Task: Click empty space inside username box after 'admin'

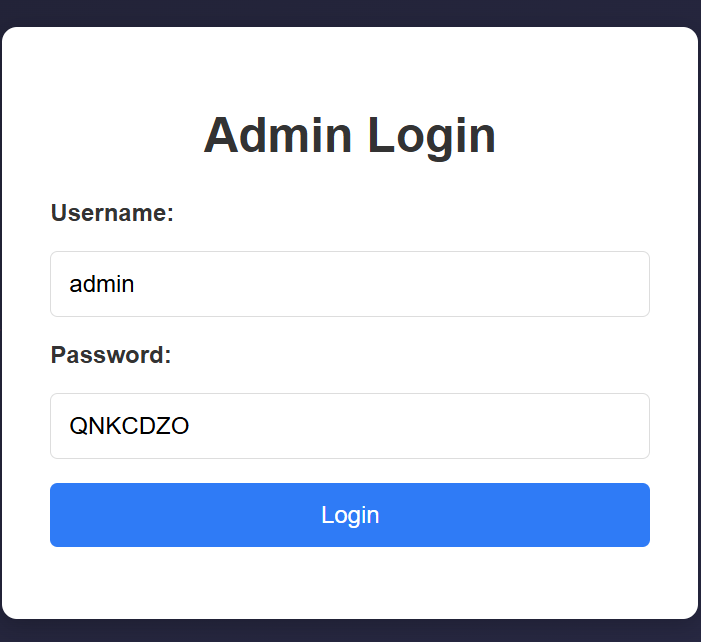Action: point(391,284)
